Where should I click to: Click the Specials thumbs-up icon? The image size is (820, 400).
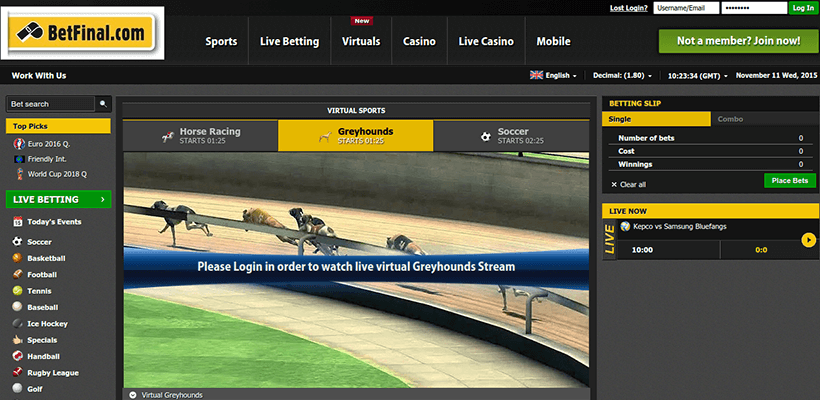pos(18,340)
